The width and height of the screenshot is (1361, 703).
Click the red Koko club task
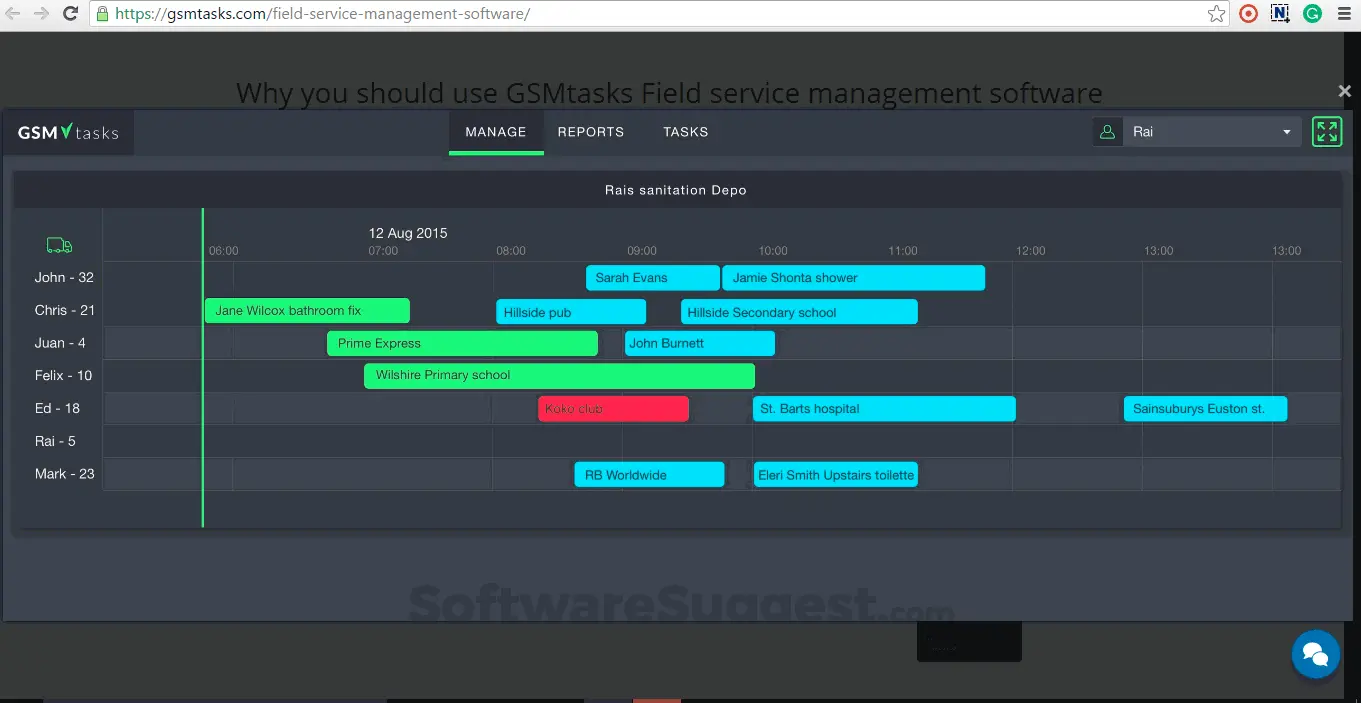[613, 408]
